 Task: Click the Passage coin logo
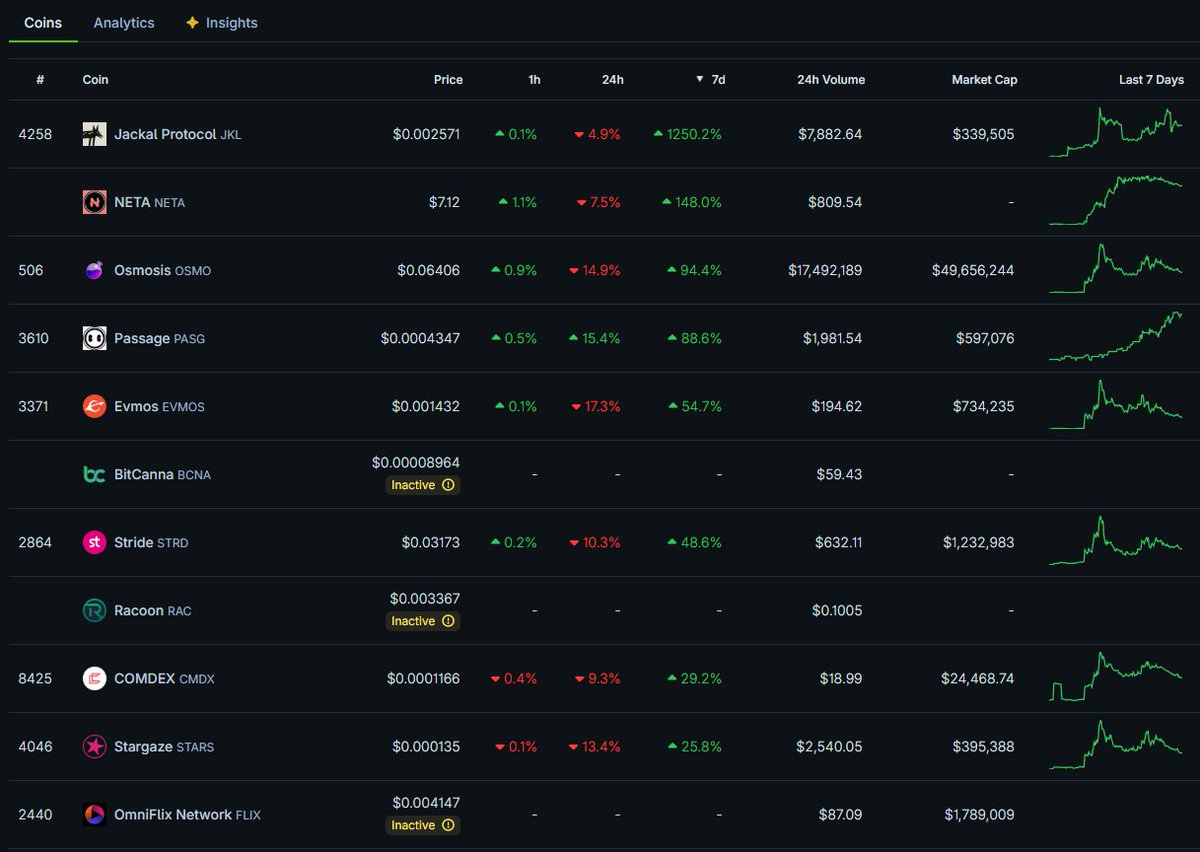point(94,338)
